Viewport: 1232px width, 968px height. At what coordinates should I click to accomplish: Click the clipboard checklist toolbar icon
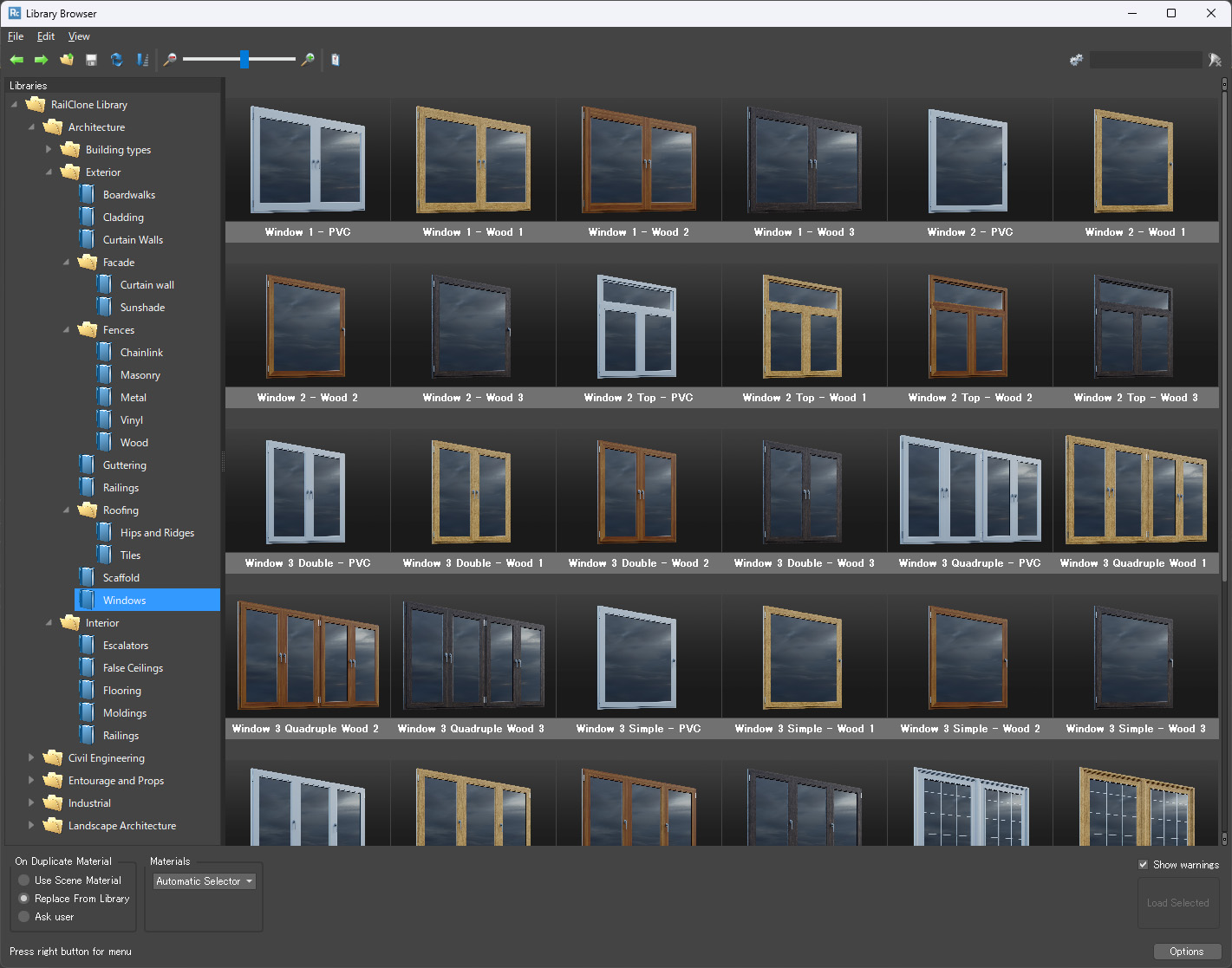pos(336,60)
